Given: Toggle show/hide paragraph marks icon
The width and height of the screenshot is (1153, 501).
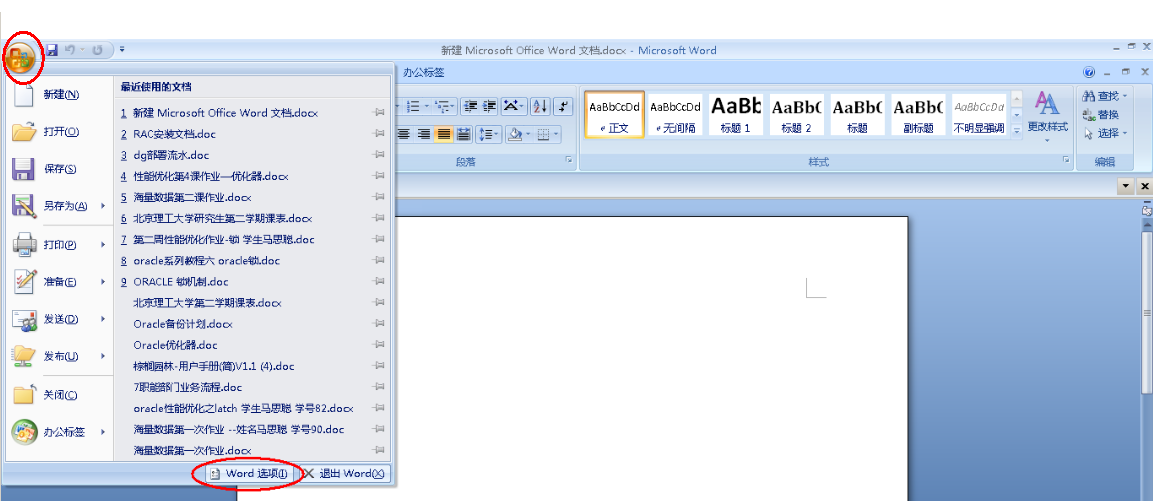Looking at the screenshot, I should coord(563,106).
